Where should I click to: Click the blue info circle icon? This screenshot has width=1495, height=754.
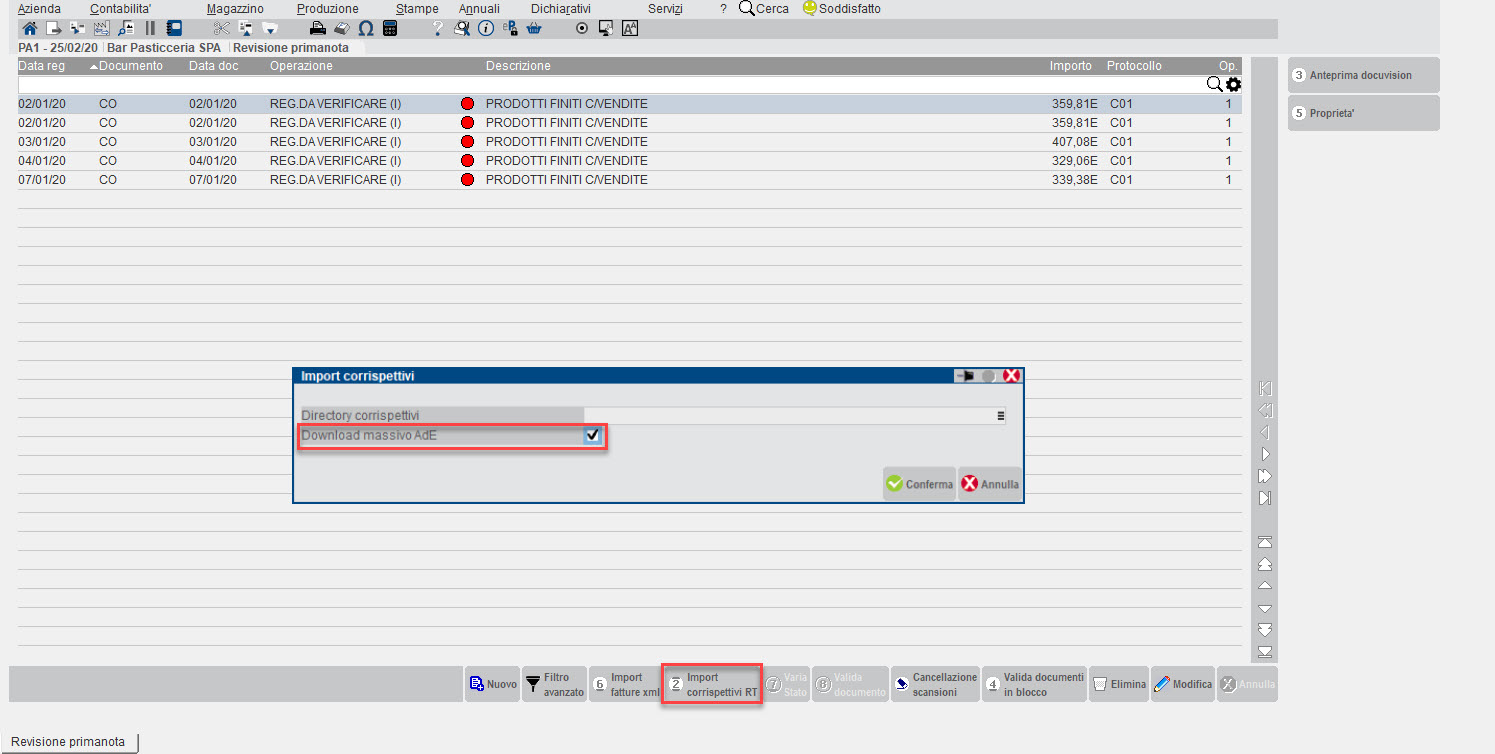(x=486, y=28)
